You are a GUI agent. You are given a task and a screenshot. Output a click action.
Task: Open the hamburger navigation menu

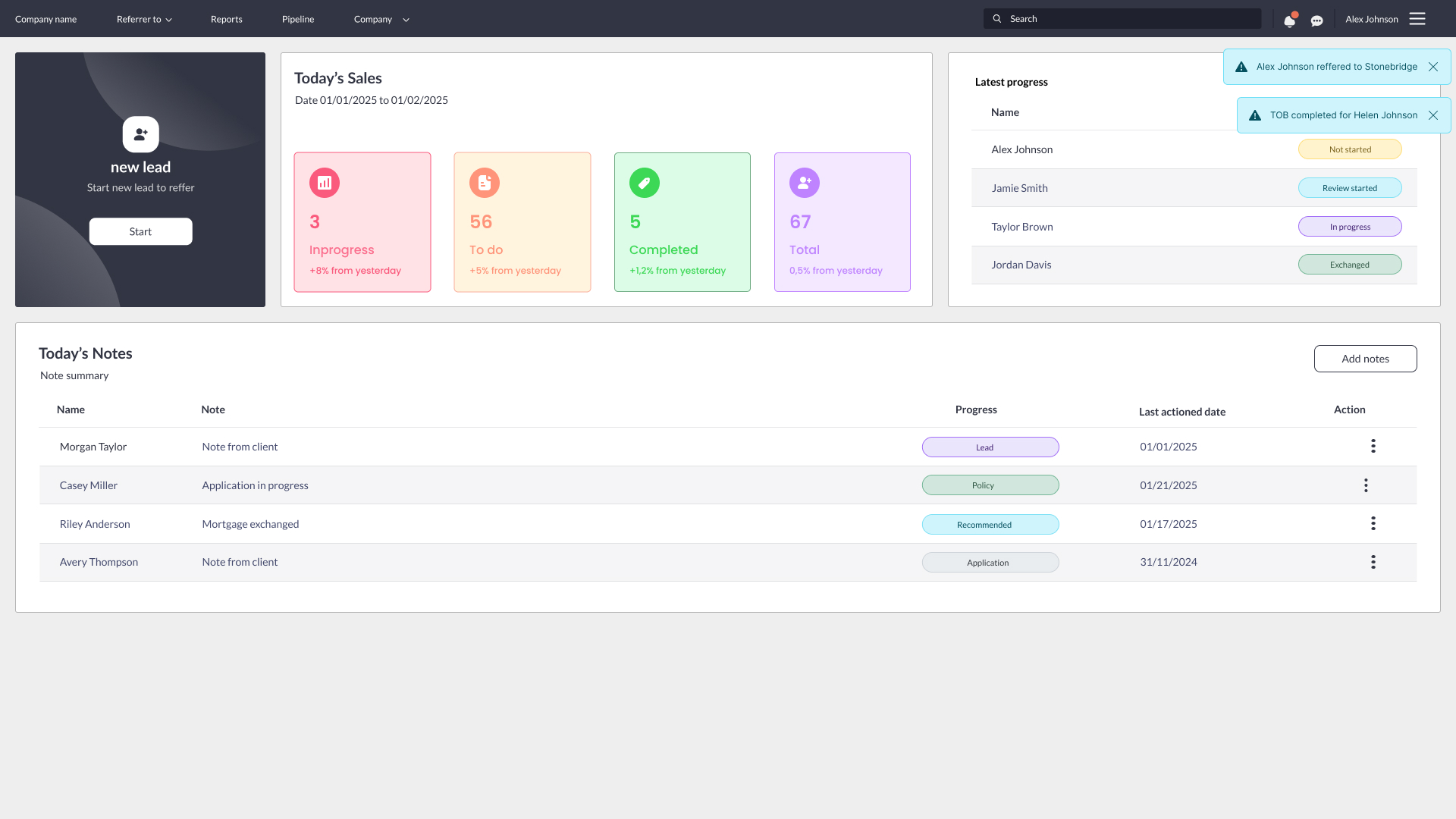tap(1417, 19)
